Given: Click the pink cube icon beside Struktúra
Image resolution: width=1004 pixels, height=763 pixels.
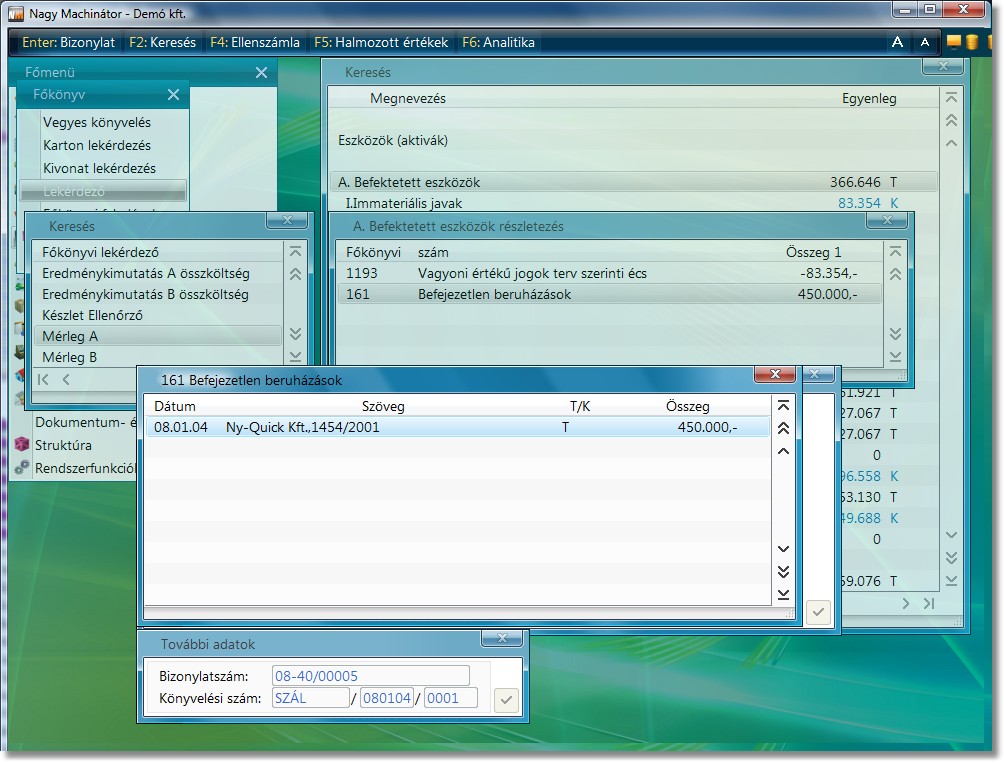Looking at the screenshot, I should (22, 445).
